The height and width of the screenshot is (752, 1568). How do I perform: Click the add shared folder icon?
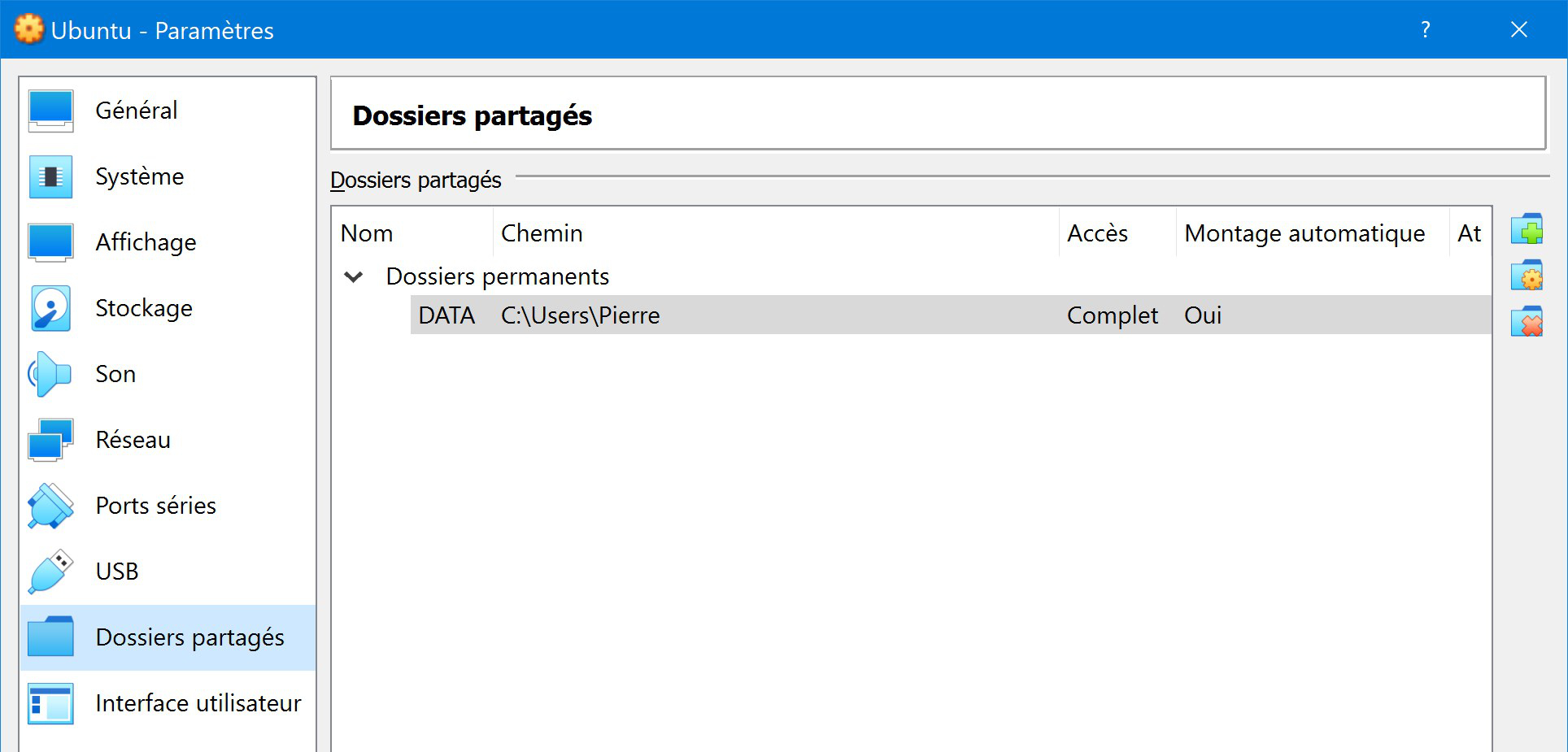pos(1527,229)
